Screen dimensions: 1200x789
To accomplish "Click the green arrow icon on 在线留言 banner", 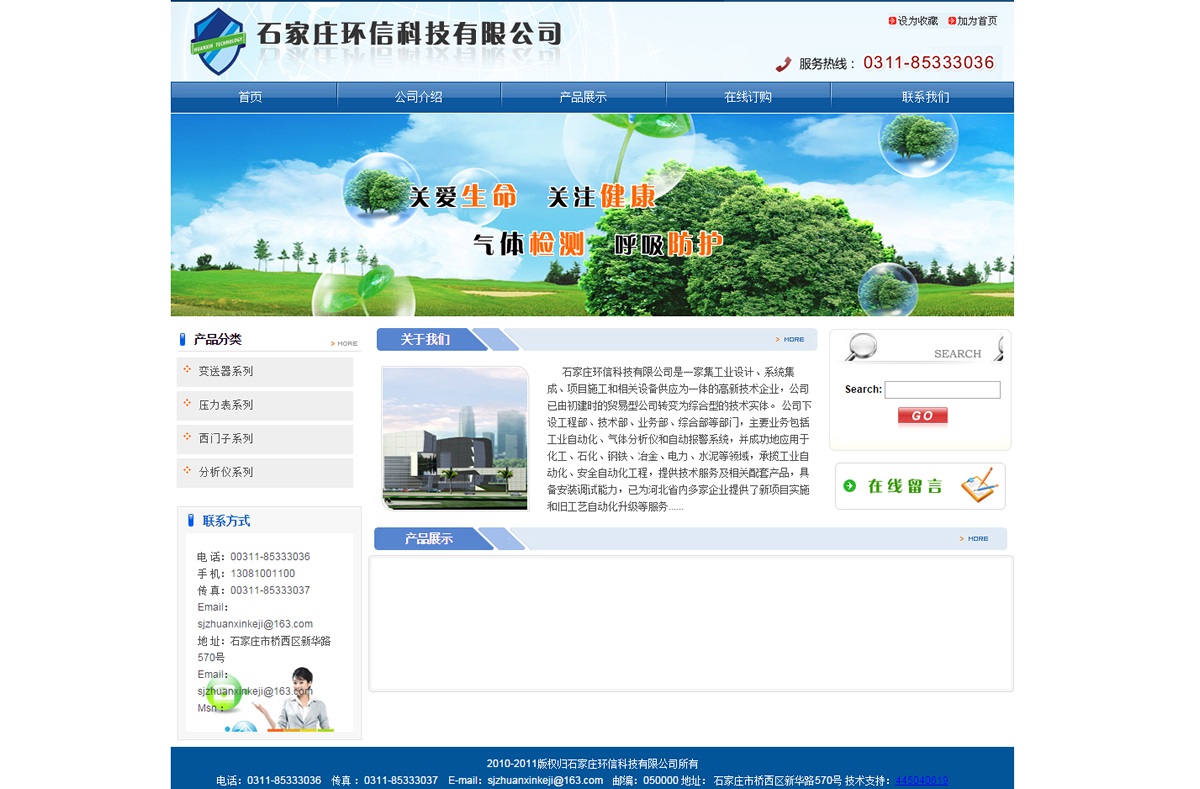I will [x=851, y=486].
